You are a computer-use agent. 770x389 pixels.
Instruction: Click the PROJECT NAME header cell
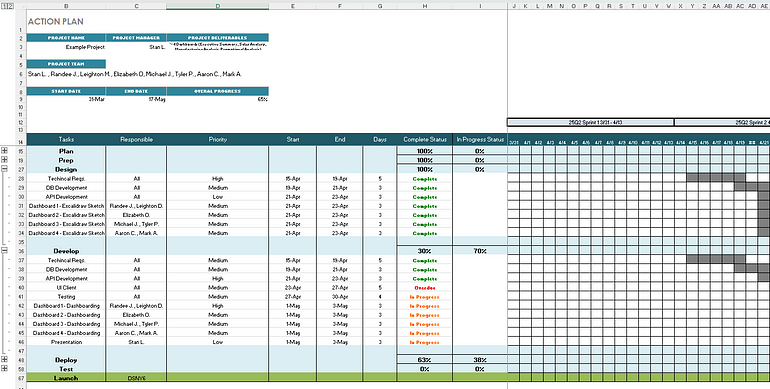(x=66, y=38)
